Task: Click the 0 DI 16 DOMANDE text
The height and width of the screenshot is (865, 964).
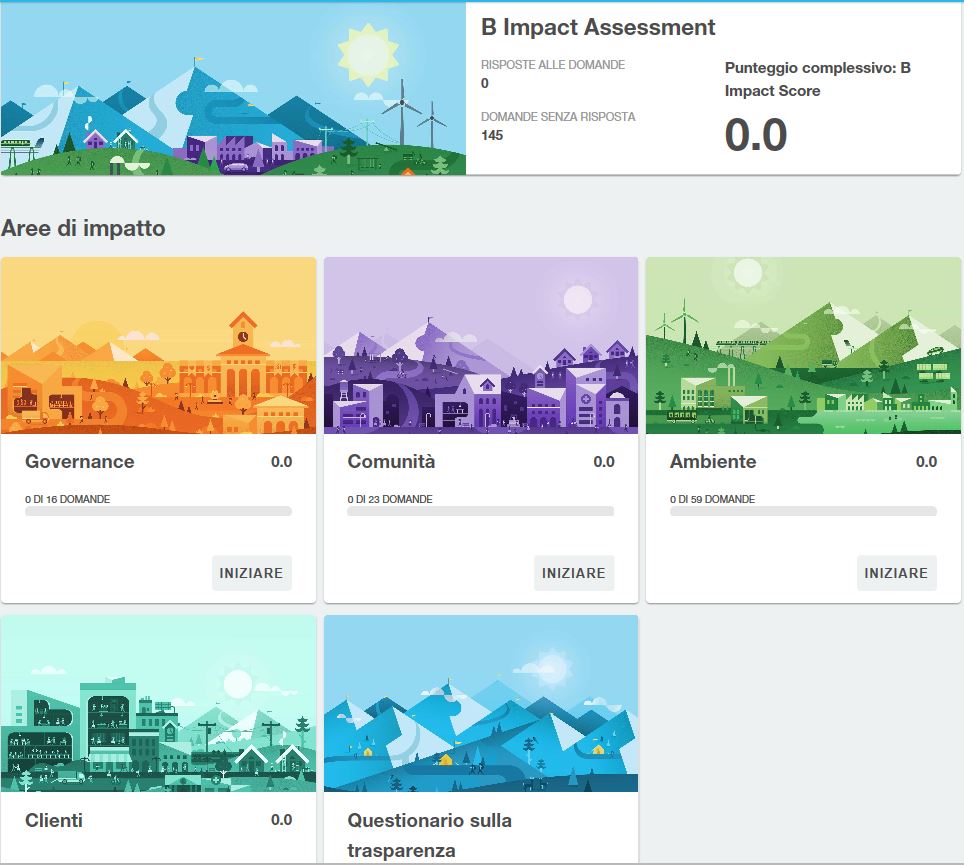Action: [x=68, y=499]
